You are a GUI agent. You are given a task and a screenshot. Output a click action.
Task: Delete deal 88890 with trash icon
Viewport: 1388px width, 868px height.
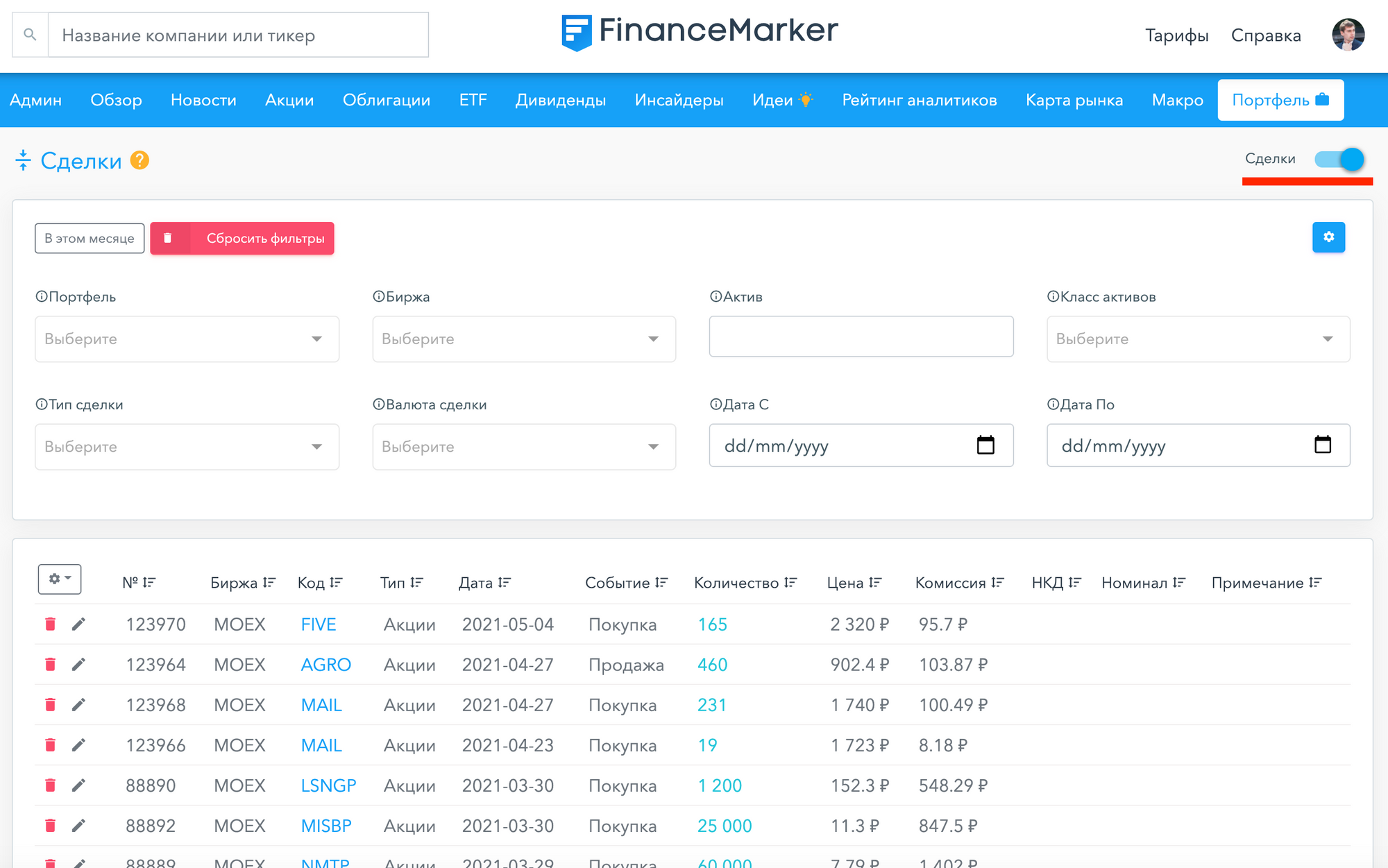50,785
